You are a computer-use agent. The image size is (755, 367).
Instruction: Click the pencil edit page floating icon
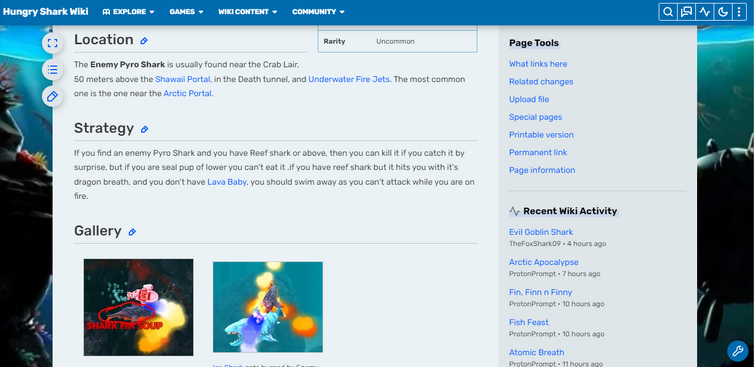52,97
